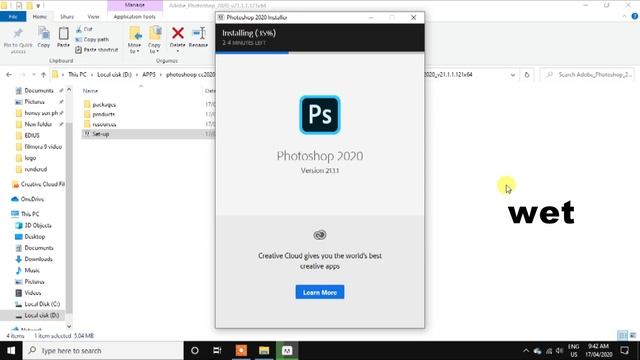Open Task View on the taskbar
This screenshot has width=640, height=360.
click(x=217, y=351)
